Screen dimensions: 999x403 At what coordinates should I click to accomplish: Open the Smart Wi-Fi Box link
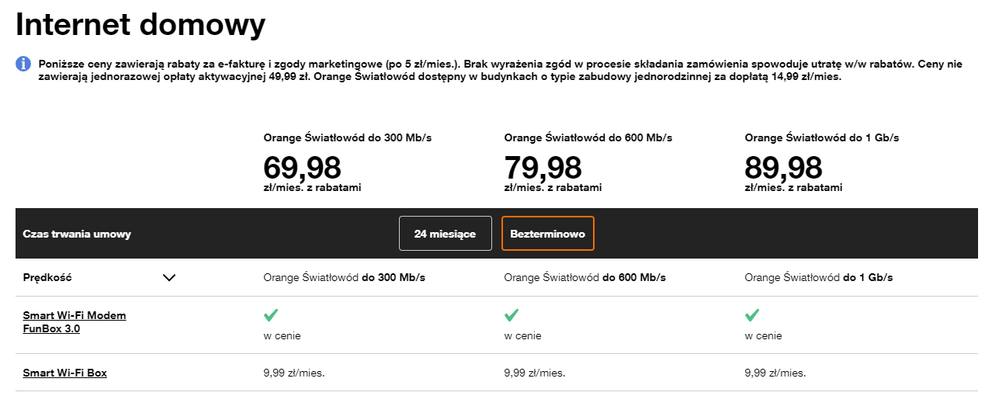(65, 373)
